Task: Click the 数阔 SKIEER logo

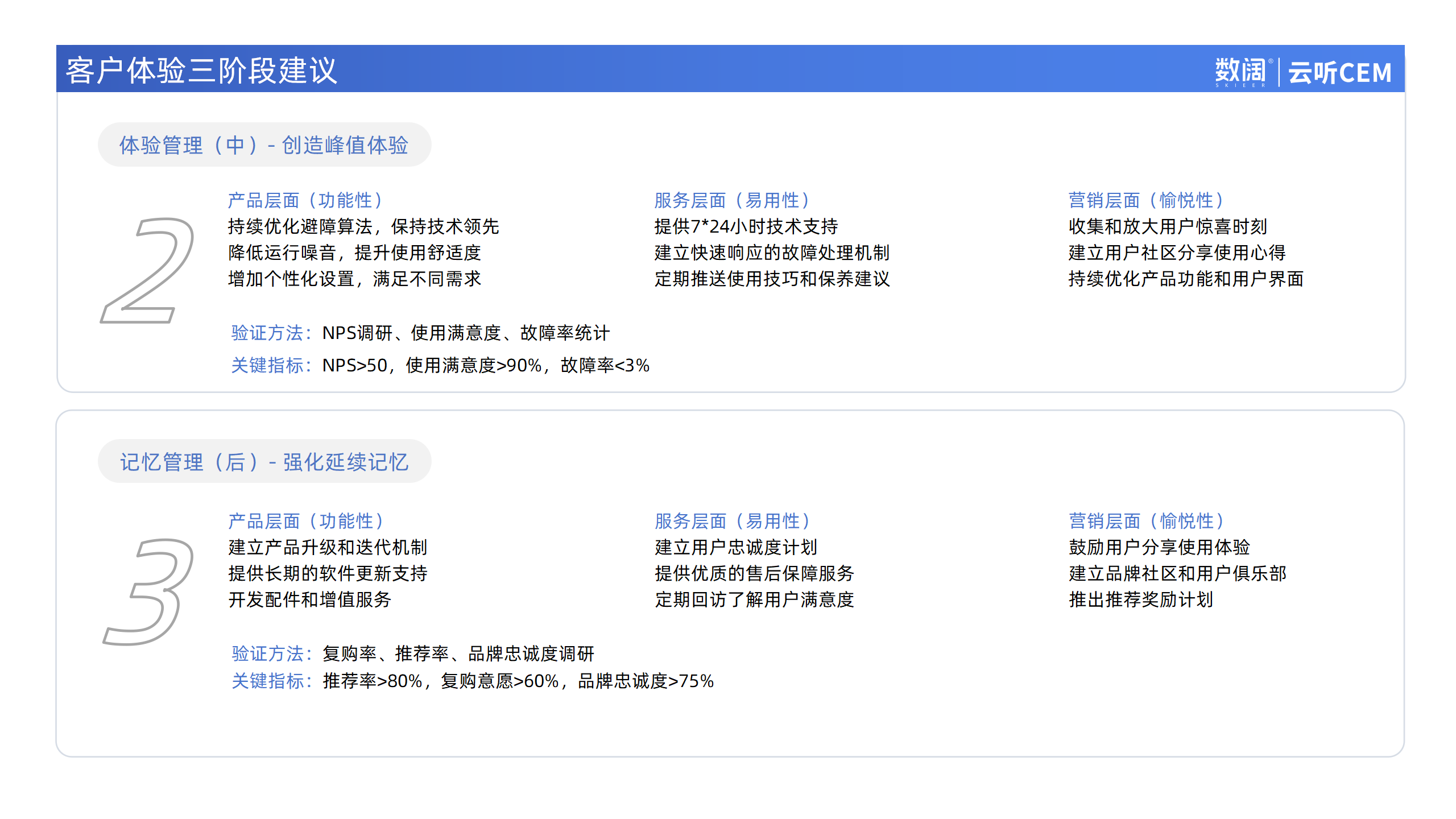Action: point(1243,72)
